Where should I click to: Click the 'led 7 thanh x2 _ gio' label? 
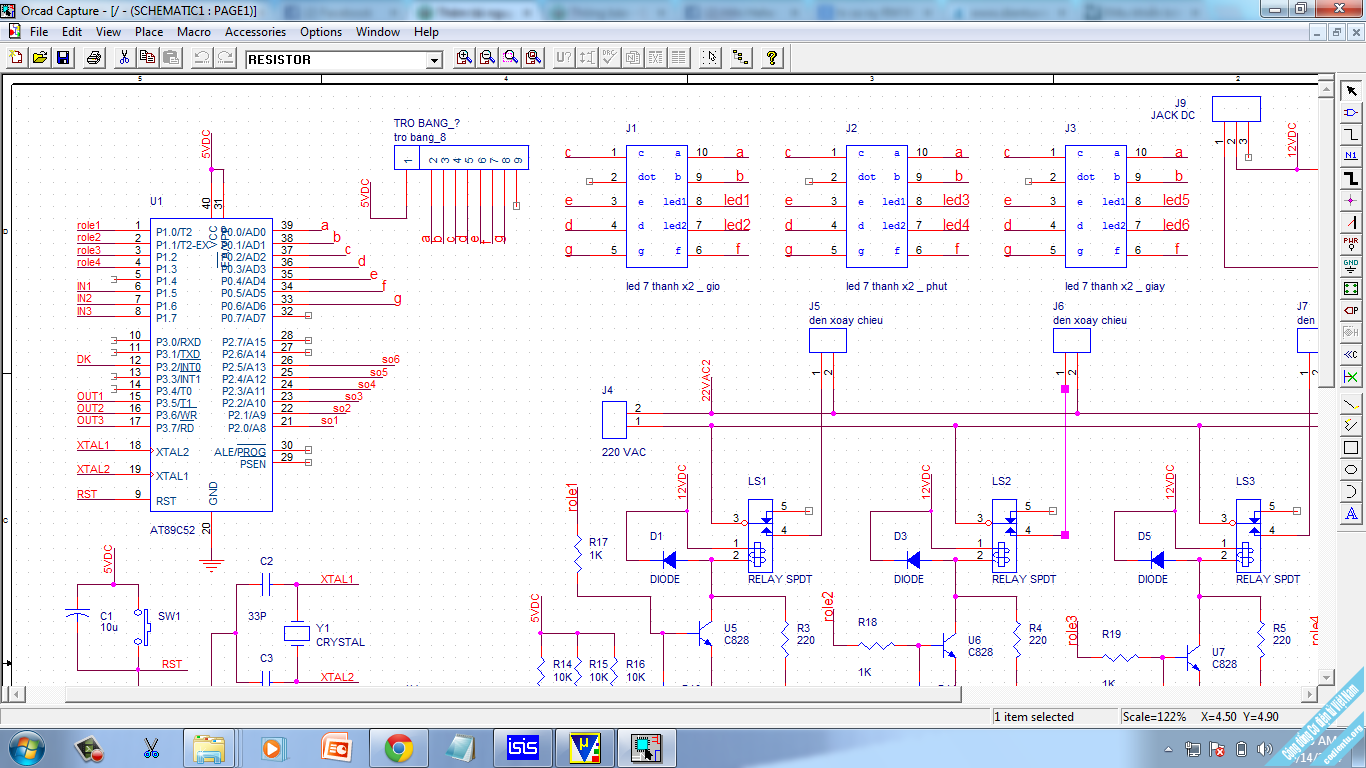[x=672, y=286]
